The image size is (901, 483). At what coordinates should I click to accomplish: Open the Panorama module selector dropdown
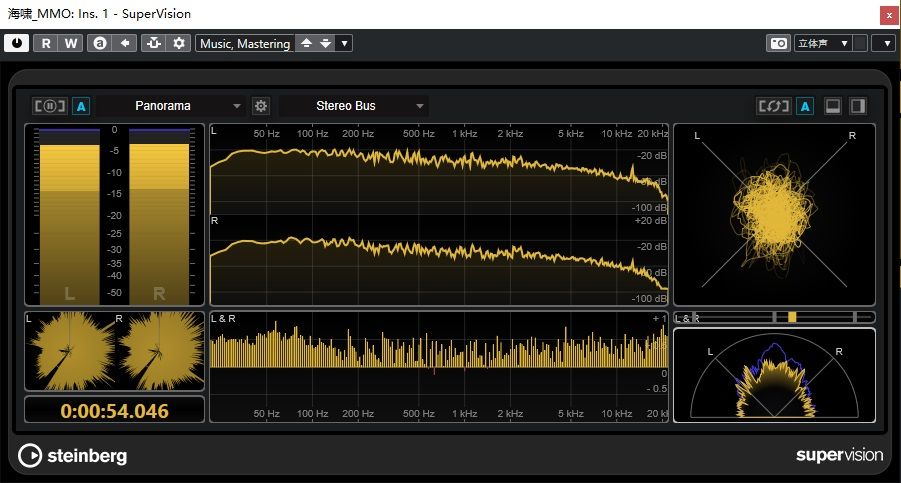pyautogui.click(x=171, y=106)
